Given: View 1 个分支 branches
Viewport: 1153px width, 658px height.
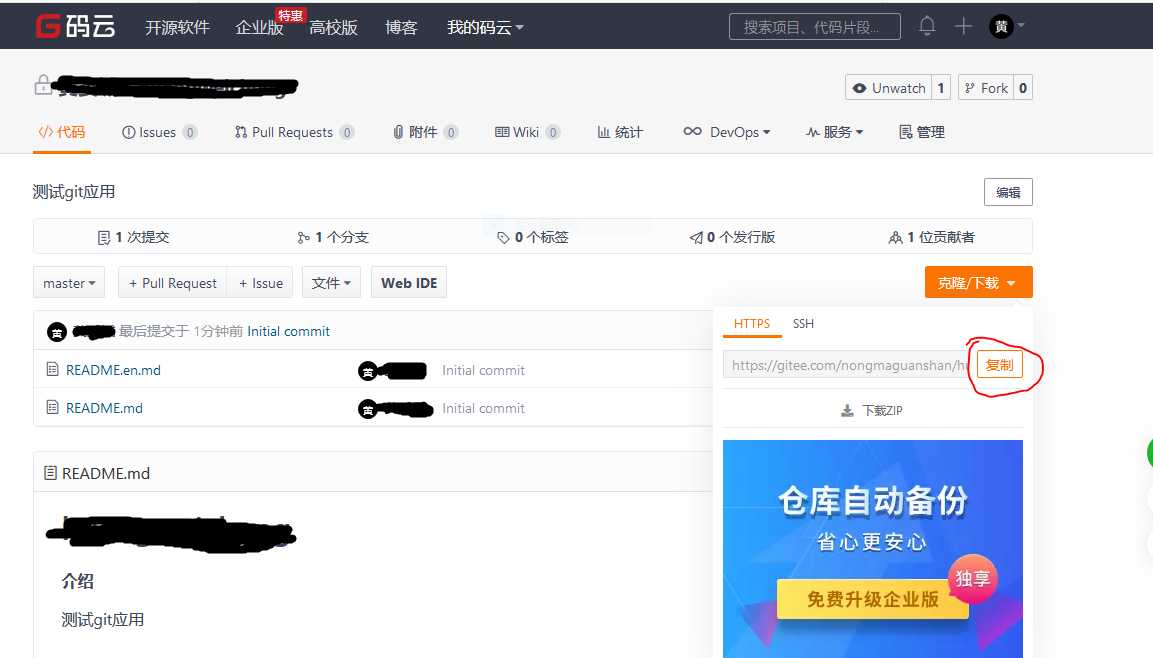Looking at the screenshot, I should coord(333,237).
